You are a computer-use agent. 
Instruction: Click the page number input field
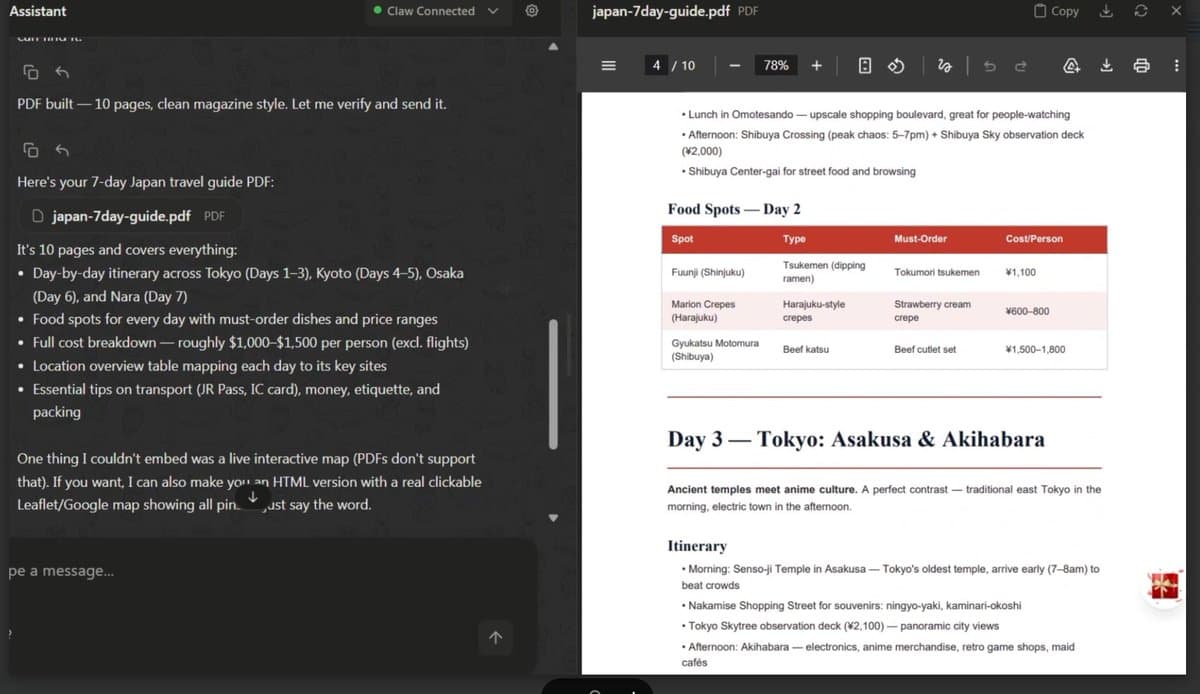[655, 65]
